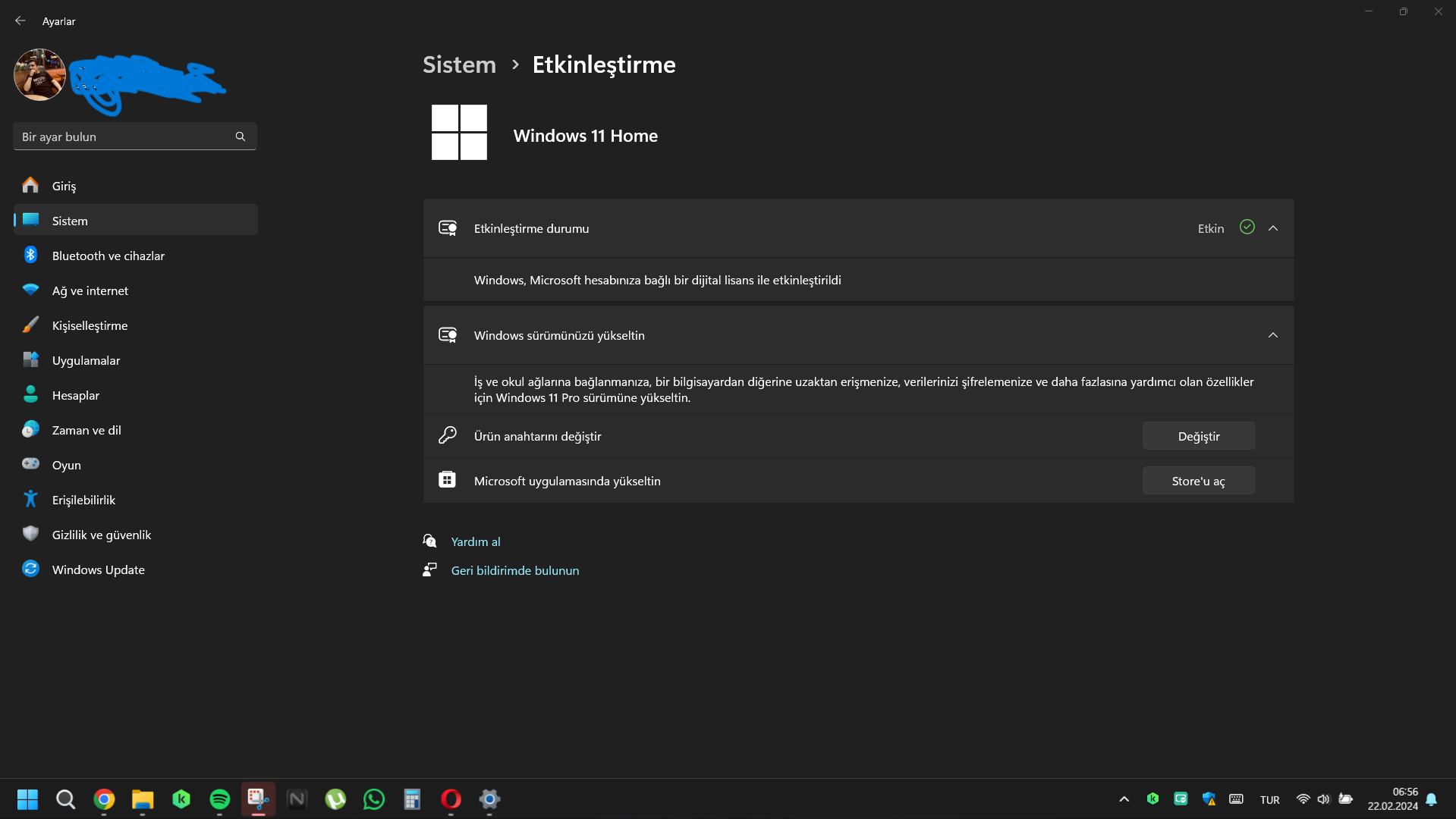Focus the 'Bir ayar bulun' search field
The image size is (1456, 819).
click(x=135, y=136)
